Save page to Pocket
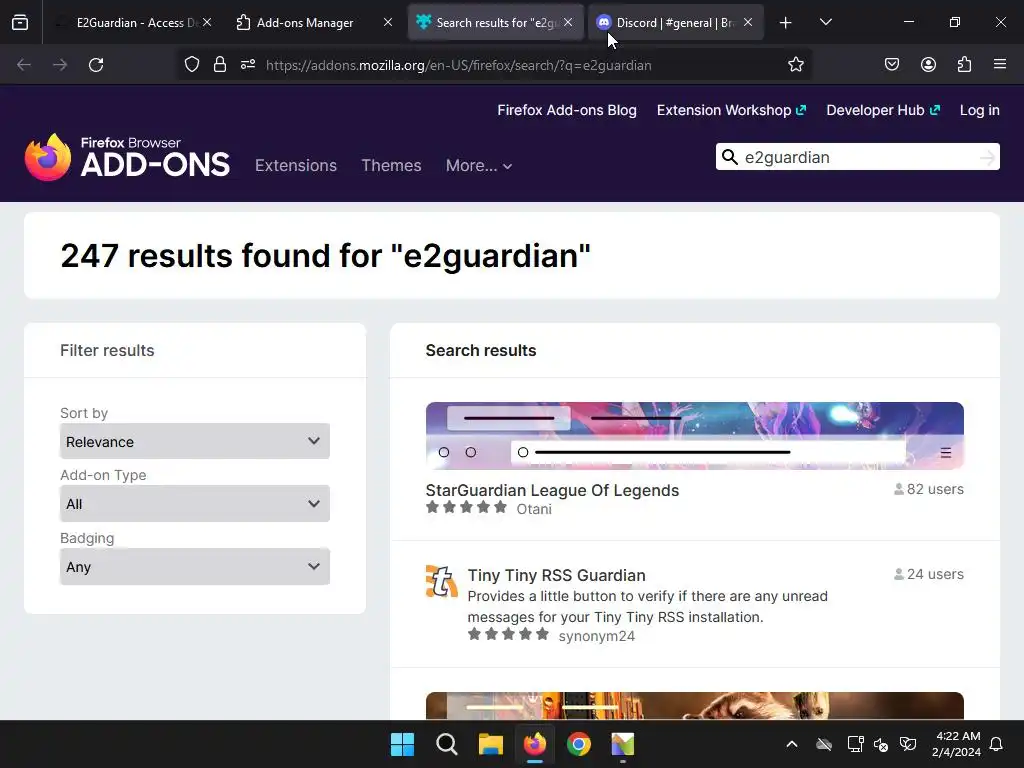 tap(892, 65)
